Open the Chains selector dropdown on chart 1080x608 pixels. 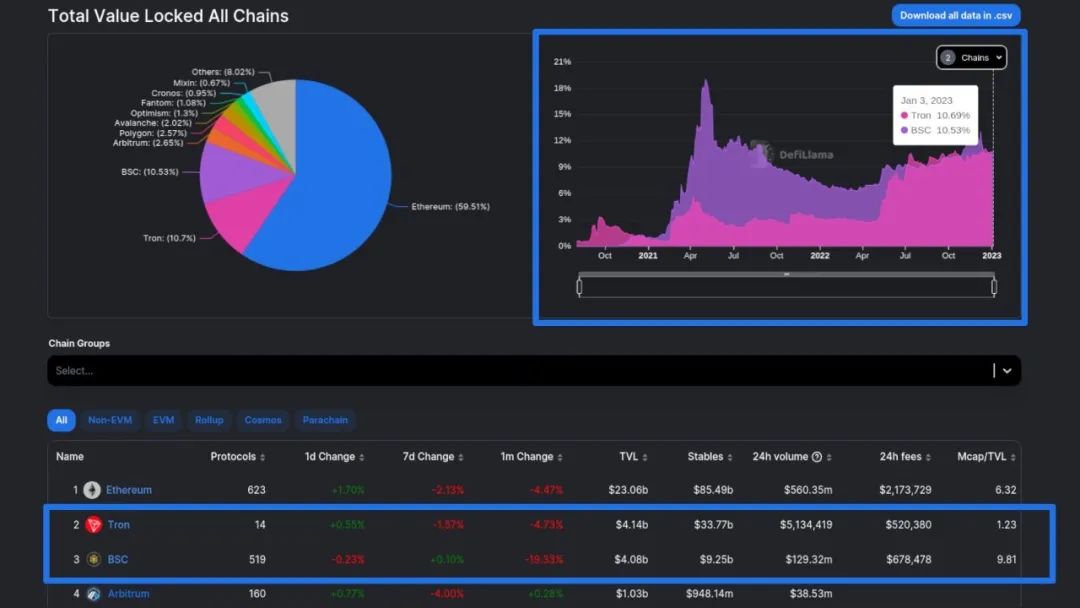pyautogui.click(x=971, y=58)
